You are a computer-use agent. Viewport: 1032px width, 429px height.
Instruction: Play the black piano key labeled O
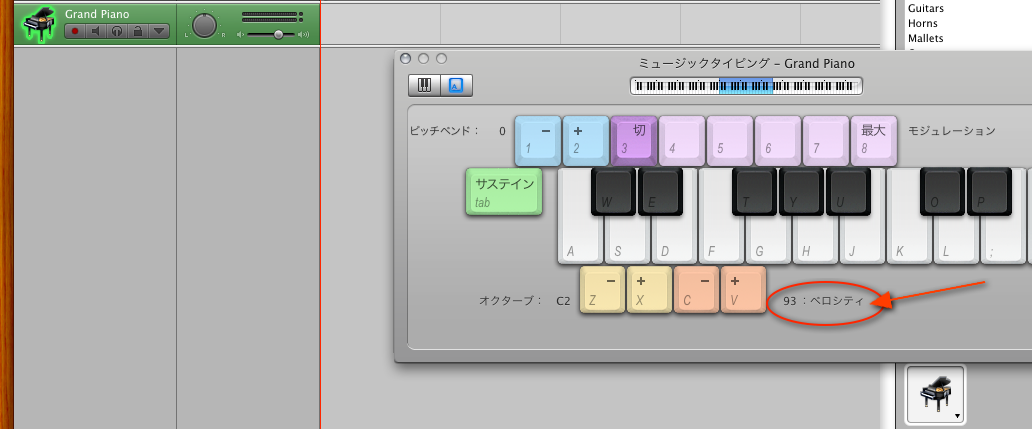(942, 191)
